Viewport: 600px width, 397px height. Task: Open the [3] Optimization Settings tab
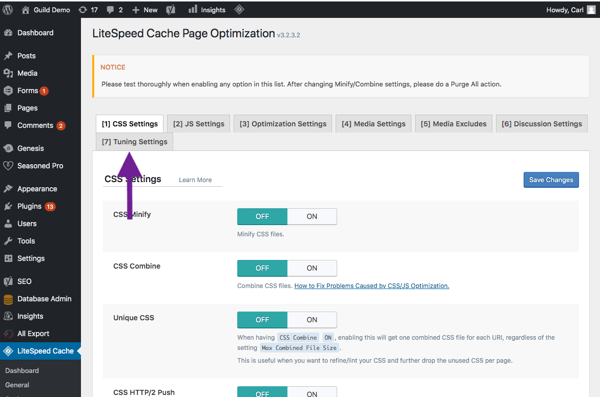(x=283, y=124)
